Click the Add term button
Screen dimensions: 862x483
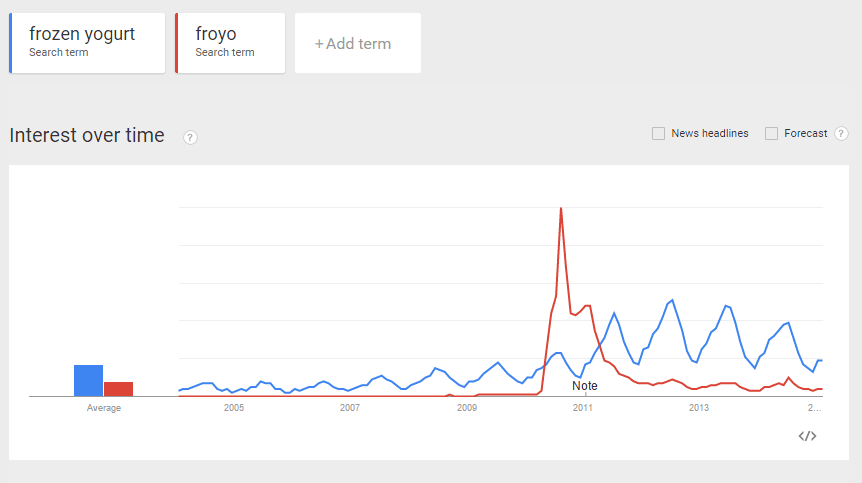pyautogui.click(x=358, y=43)
